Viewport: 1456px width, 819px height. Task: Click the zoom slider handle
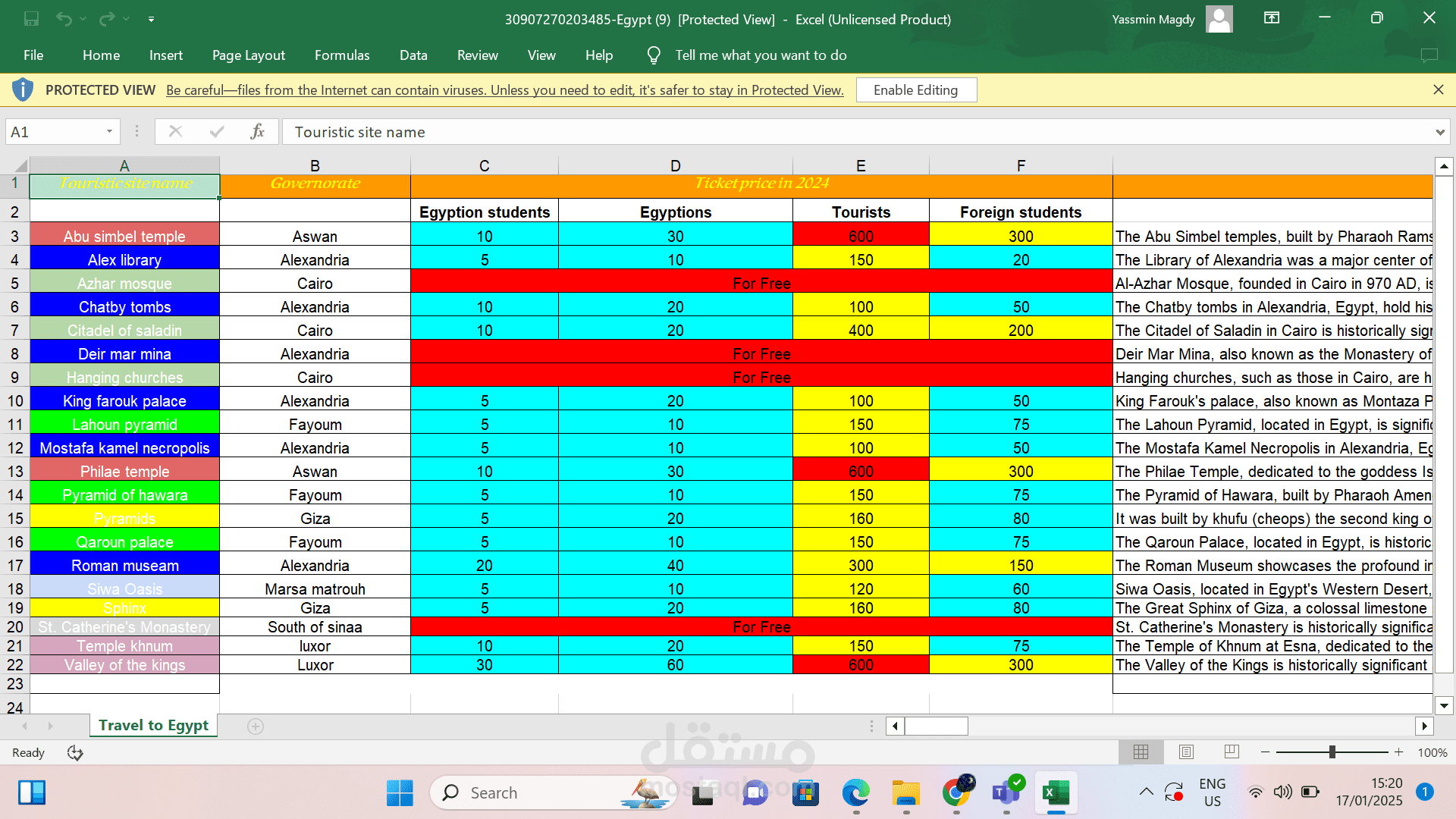pos(1332,752)
